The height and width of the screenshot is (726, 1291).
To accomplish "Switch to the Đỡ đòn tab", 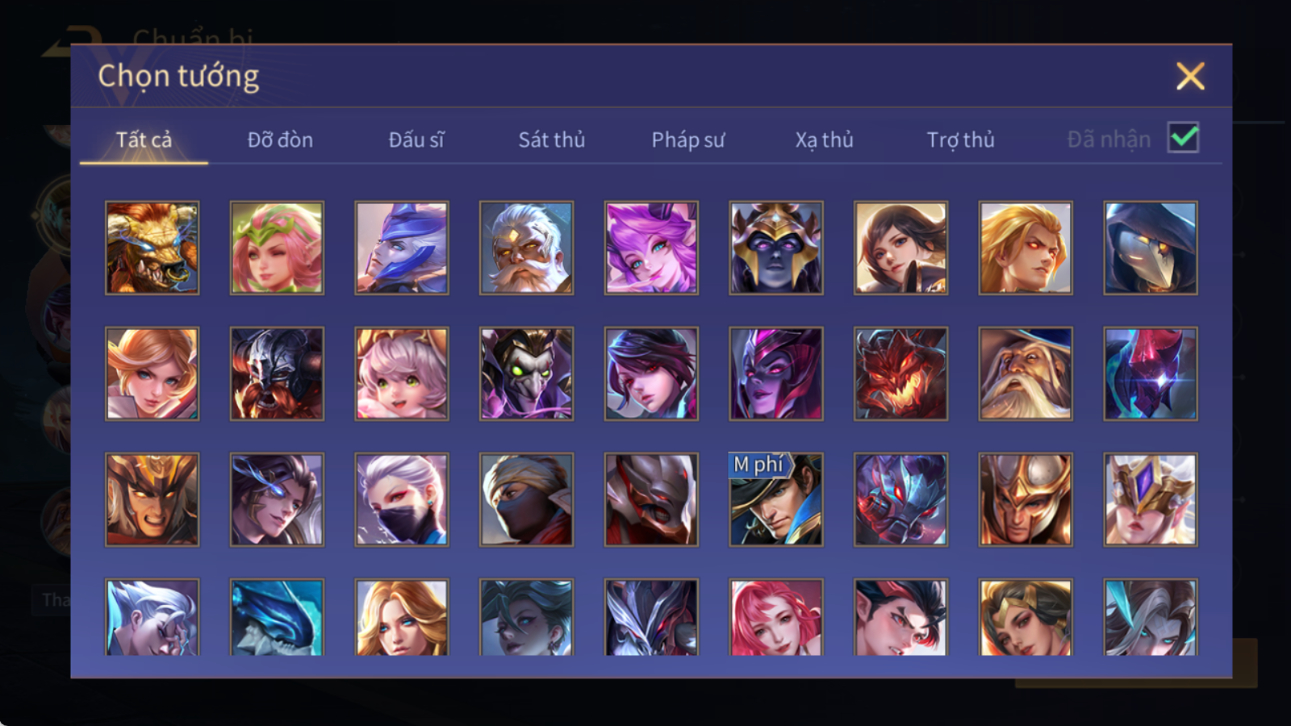I will point(280,140).
